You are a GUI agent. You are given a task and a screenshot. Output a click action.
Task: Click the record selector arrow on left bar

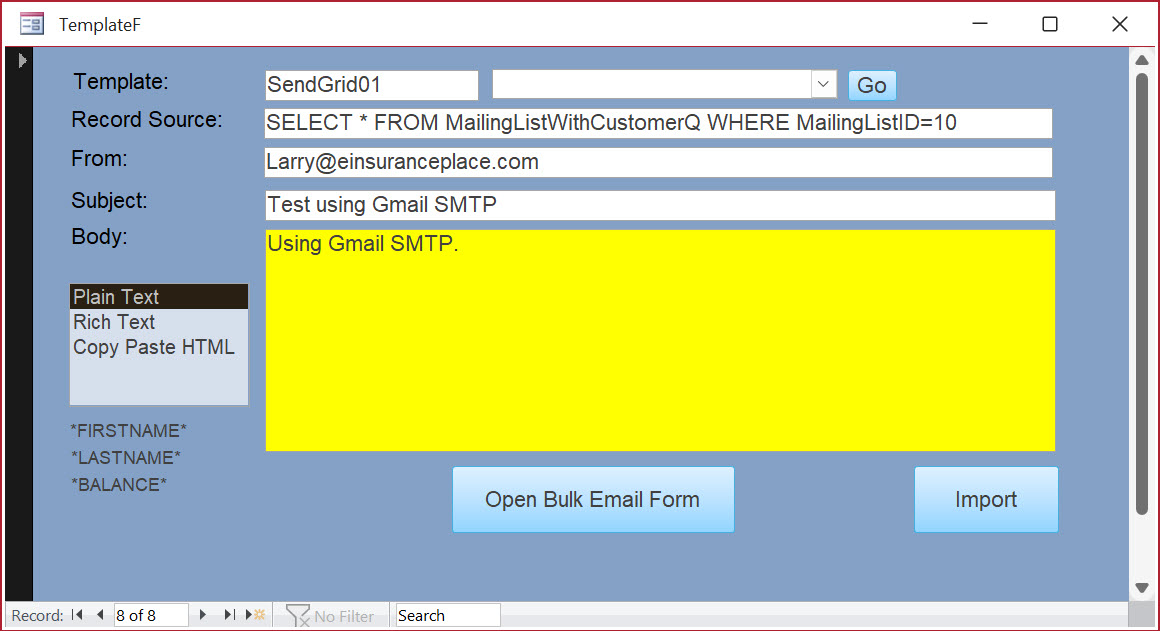click(x=22, y=60)
